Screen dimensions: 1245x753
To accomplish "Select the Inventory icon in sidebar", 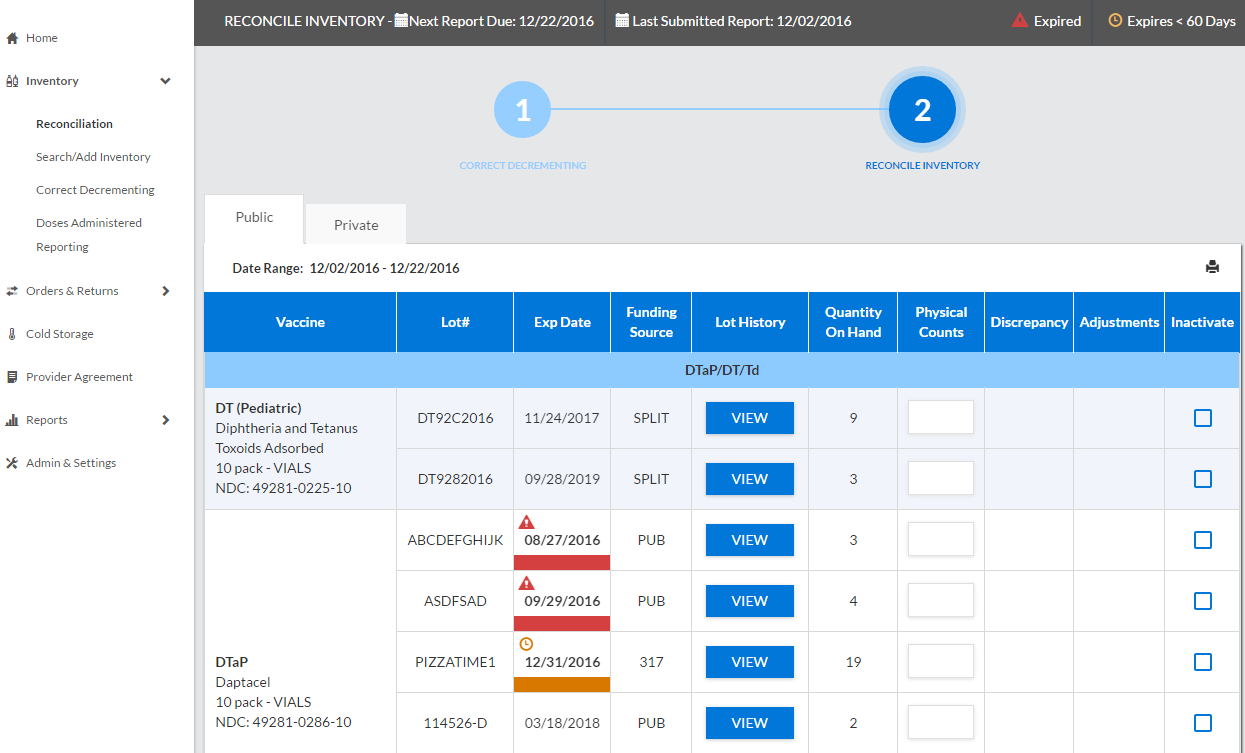I will tap(14, 81).
